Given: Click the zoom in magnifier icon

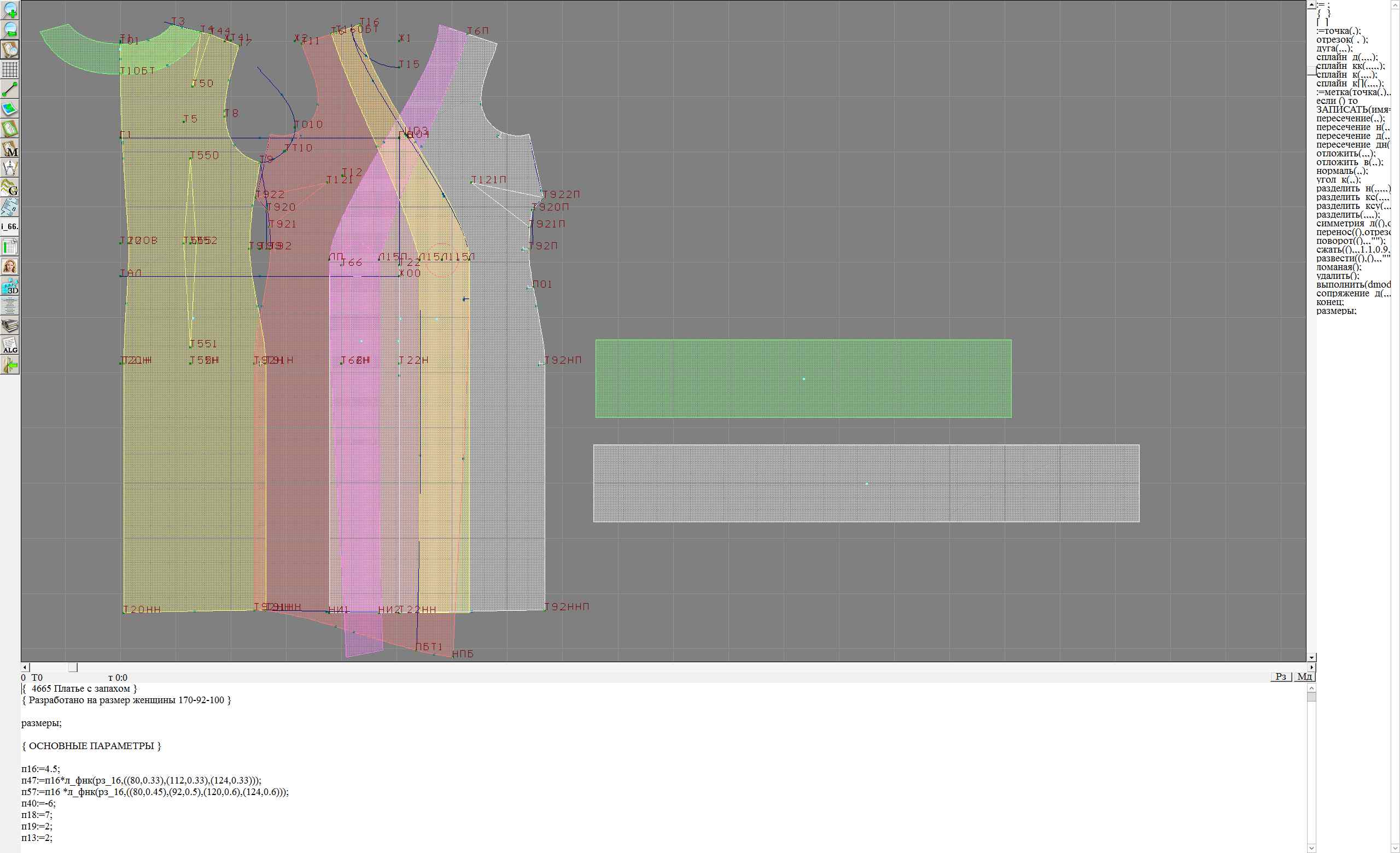Looking at the screenshot, I should pos(10,10).
